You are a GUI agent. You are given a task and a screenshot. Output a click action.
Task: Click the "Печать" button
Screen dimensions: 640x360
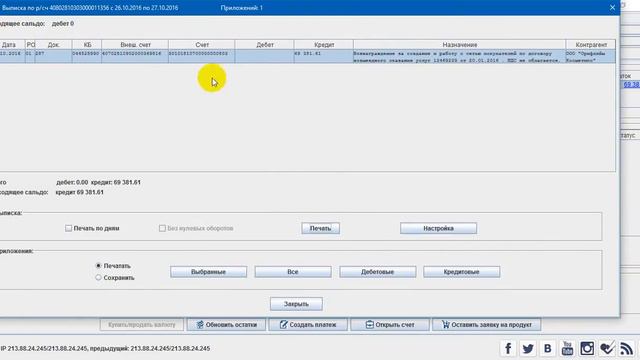(320, 228)
